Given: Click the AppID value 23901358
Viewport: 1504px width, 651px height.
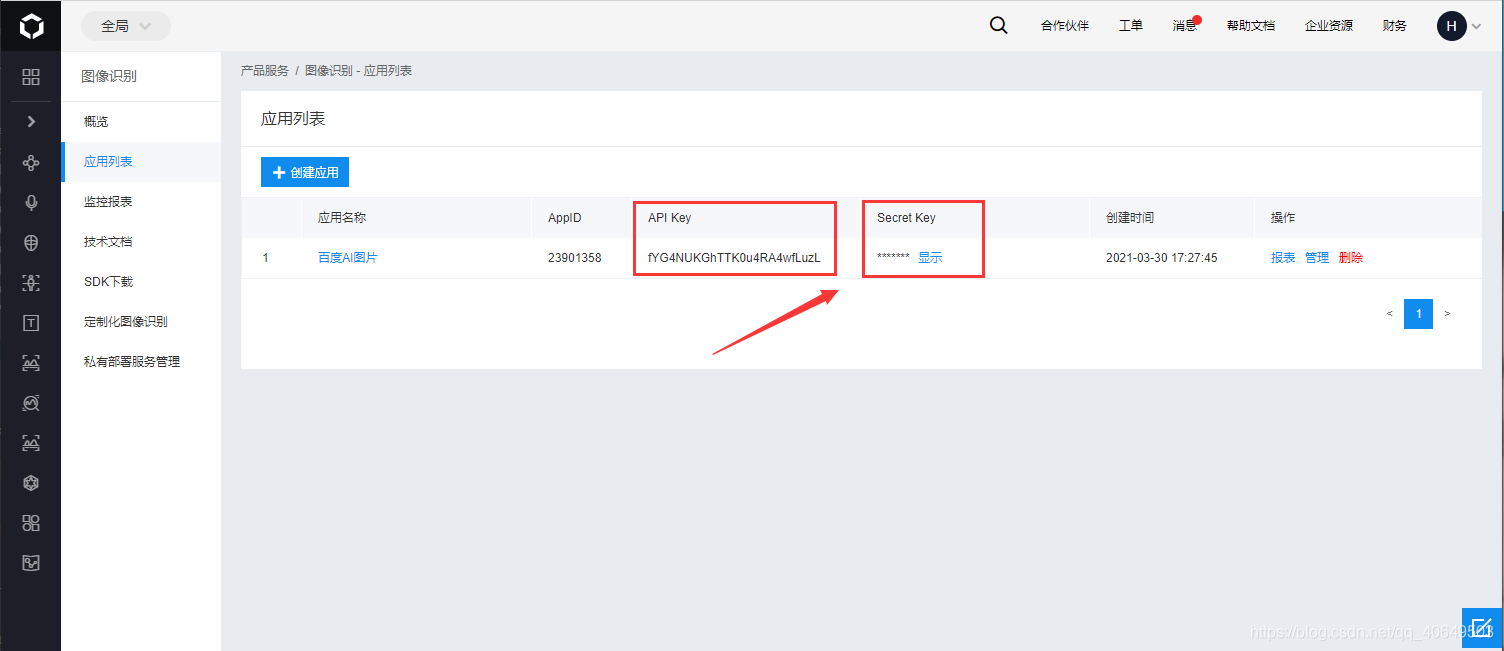Looking at the screenshot, I should pyautogui.click(x=575, y=258).
